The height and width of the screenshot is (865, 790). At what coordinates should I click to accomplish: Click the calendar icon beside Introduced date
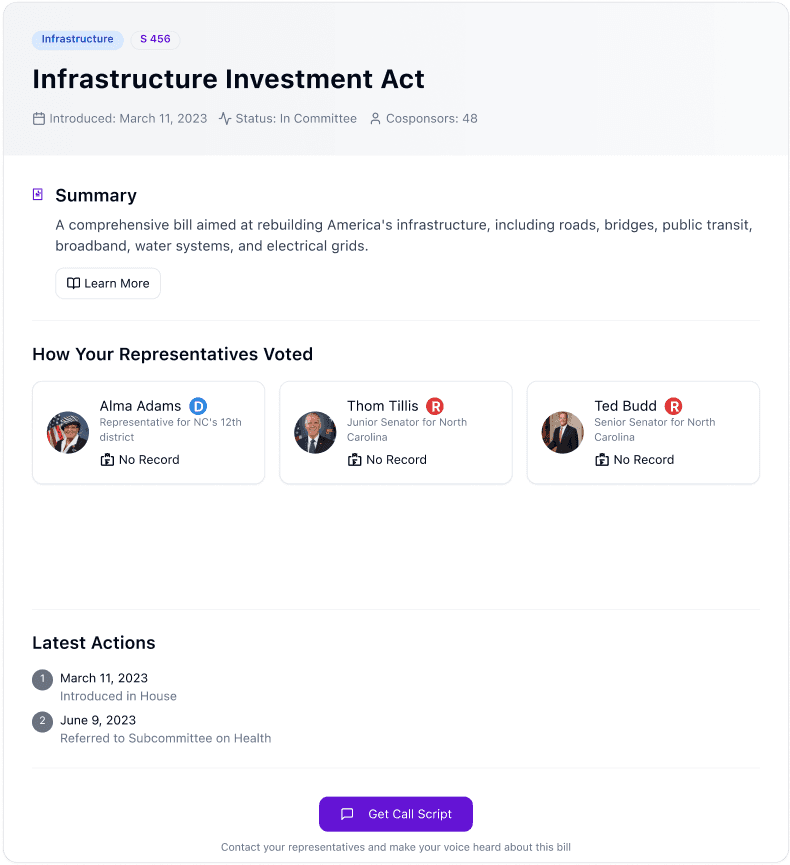pyautogui.click(x=39, y=119)
